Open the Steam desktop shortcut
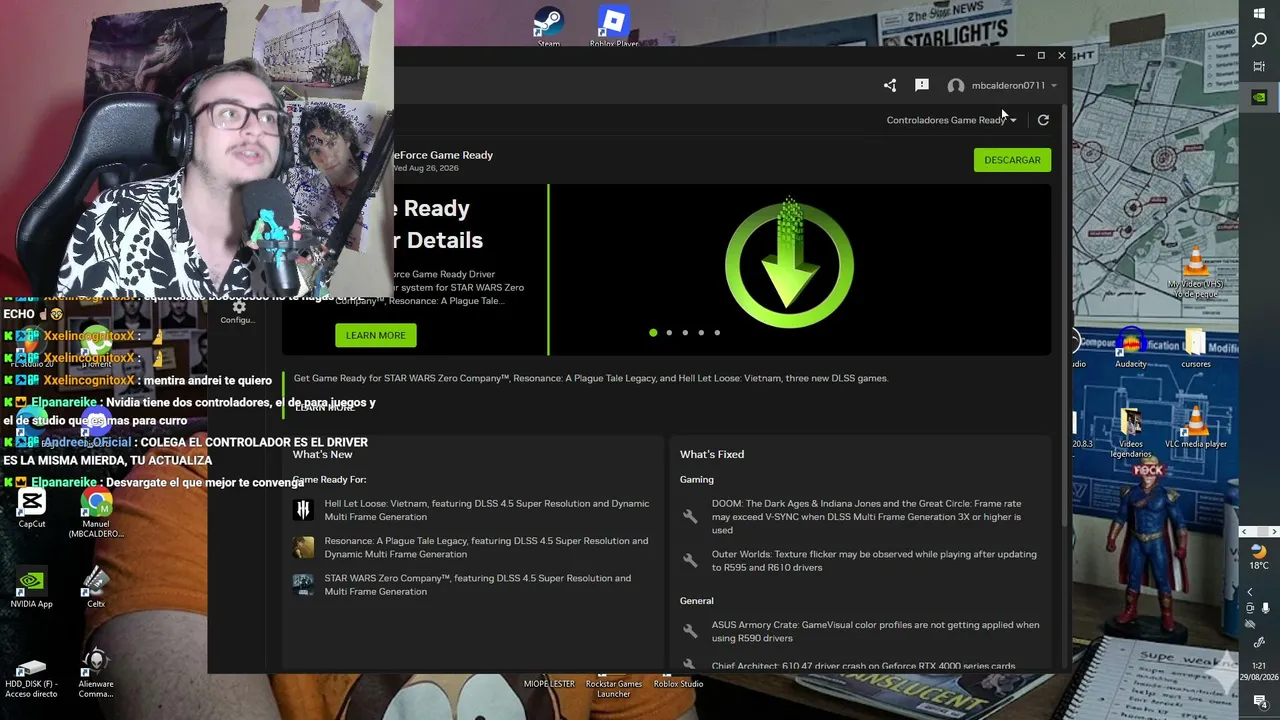 tap(548, 26)
